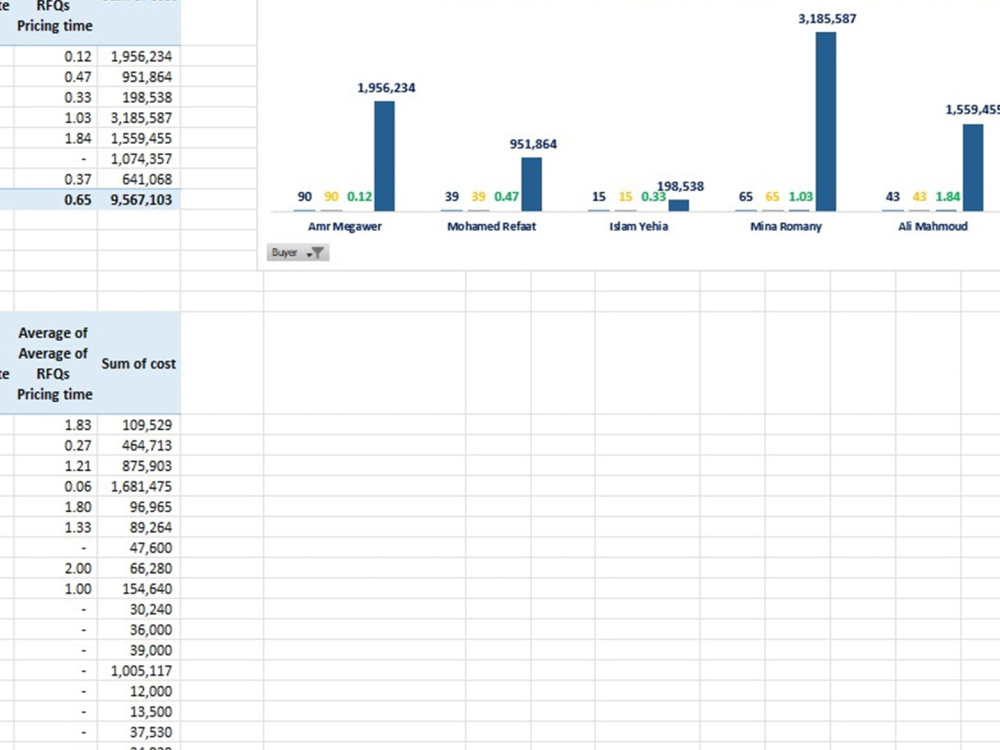The image size is (1000, 750).
Task: Select the cell showing 1,681,475
Action: tap(139, 486)
